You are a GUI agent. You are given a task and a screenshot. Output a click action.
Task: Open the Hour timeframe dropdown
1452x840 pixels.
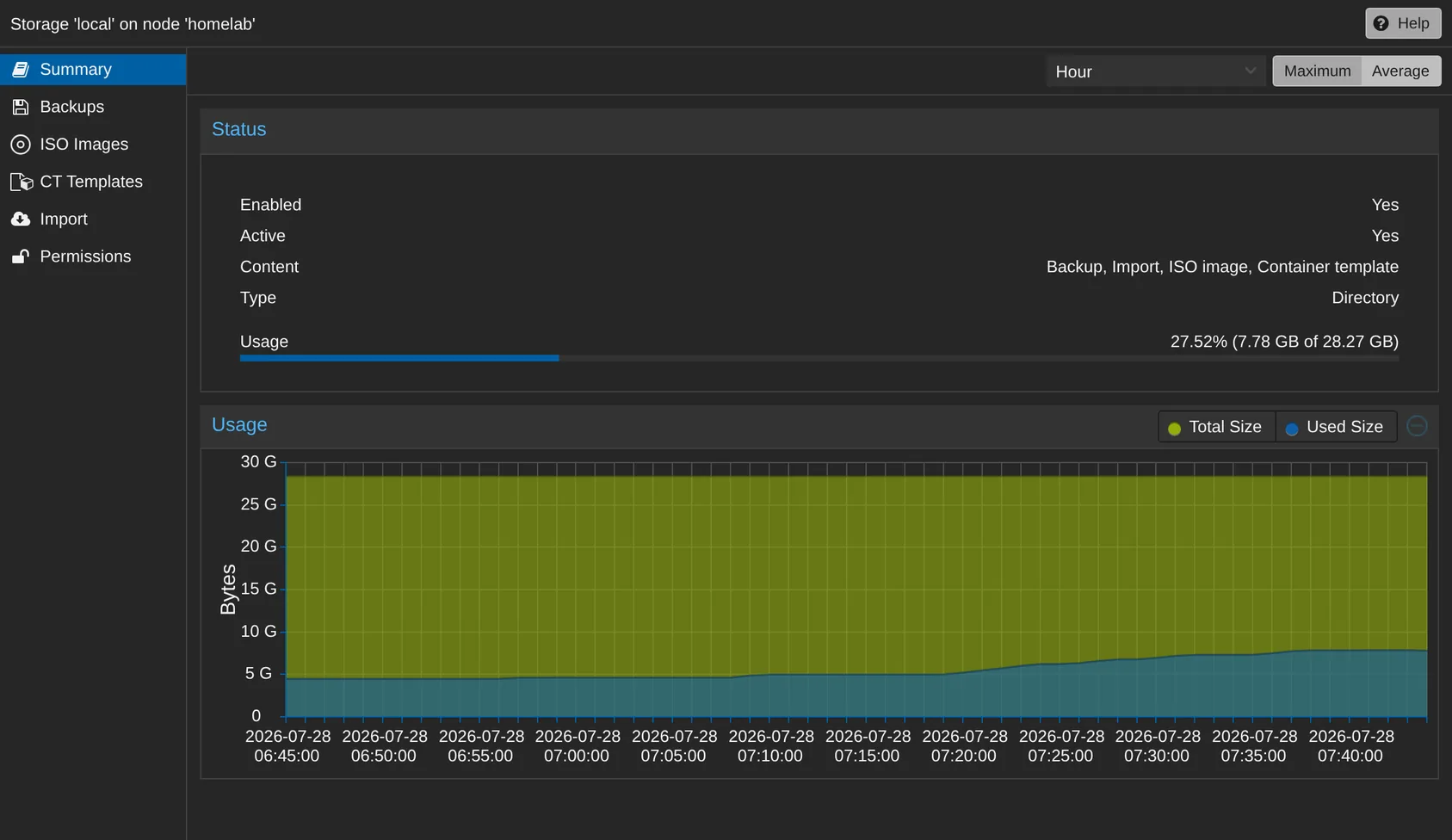1156,71
